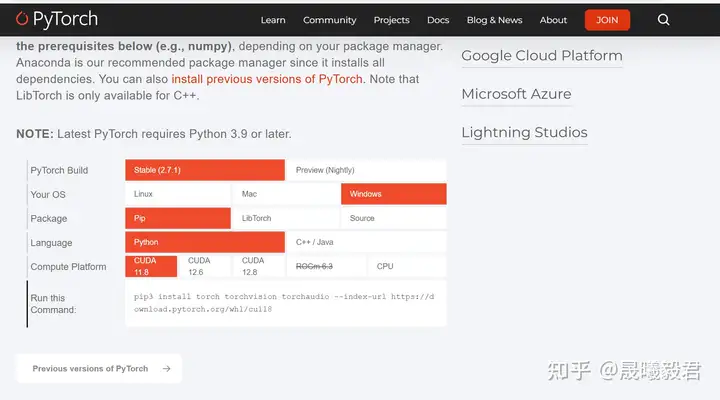This screenshot has width=720, height=400.
Task: Select CUDA 12.8 compute platform
Action: point(259,266)
